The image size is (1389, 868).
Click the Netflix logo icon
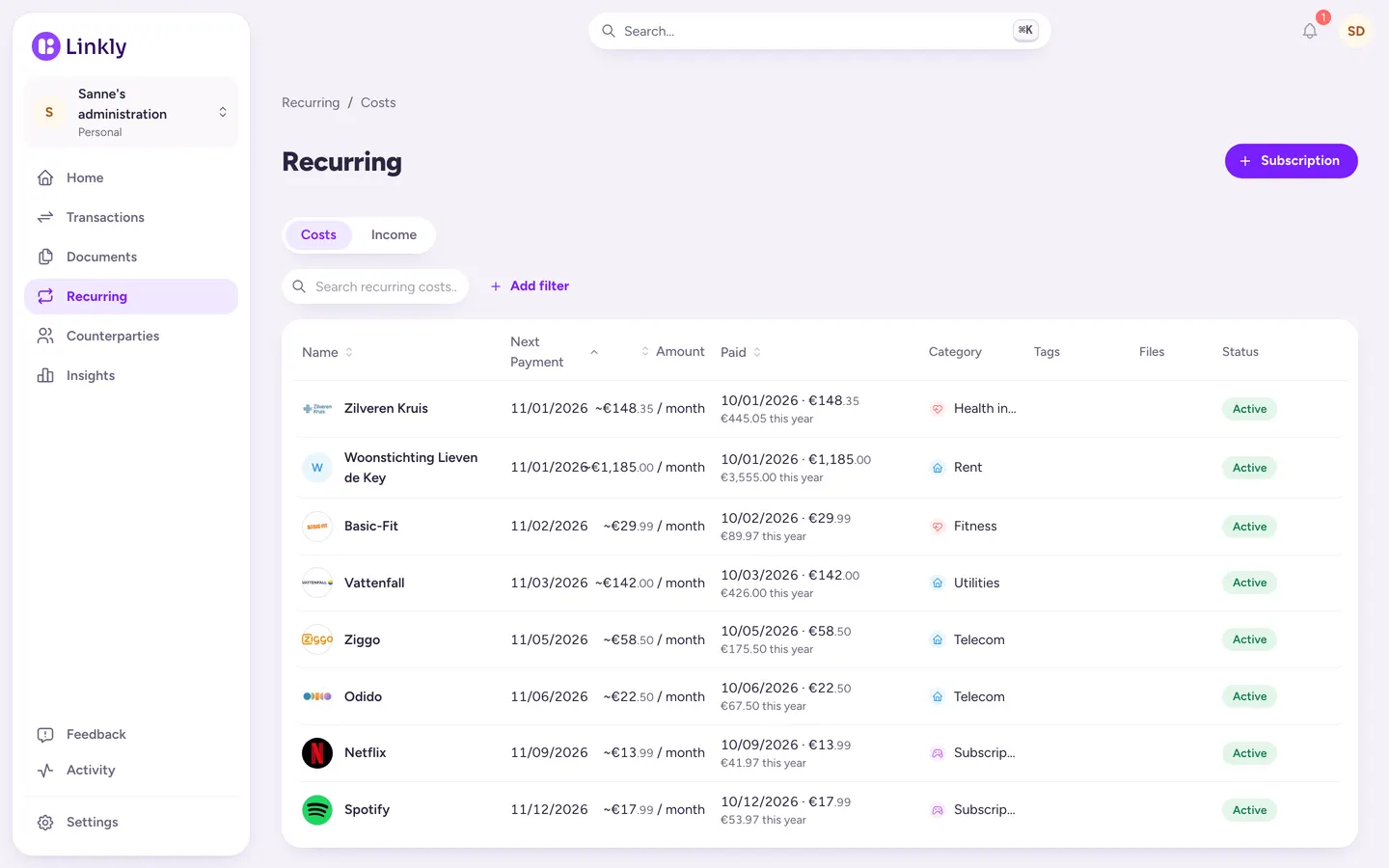click(317, 753)
